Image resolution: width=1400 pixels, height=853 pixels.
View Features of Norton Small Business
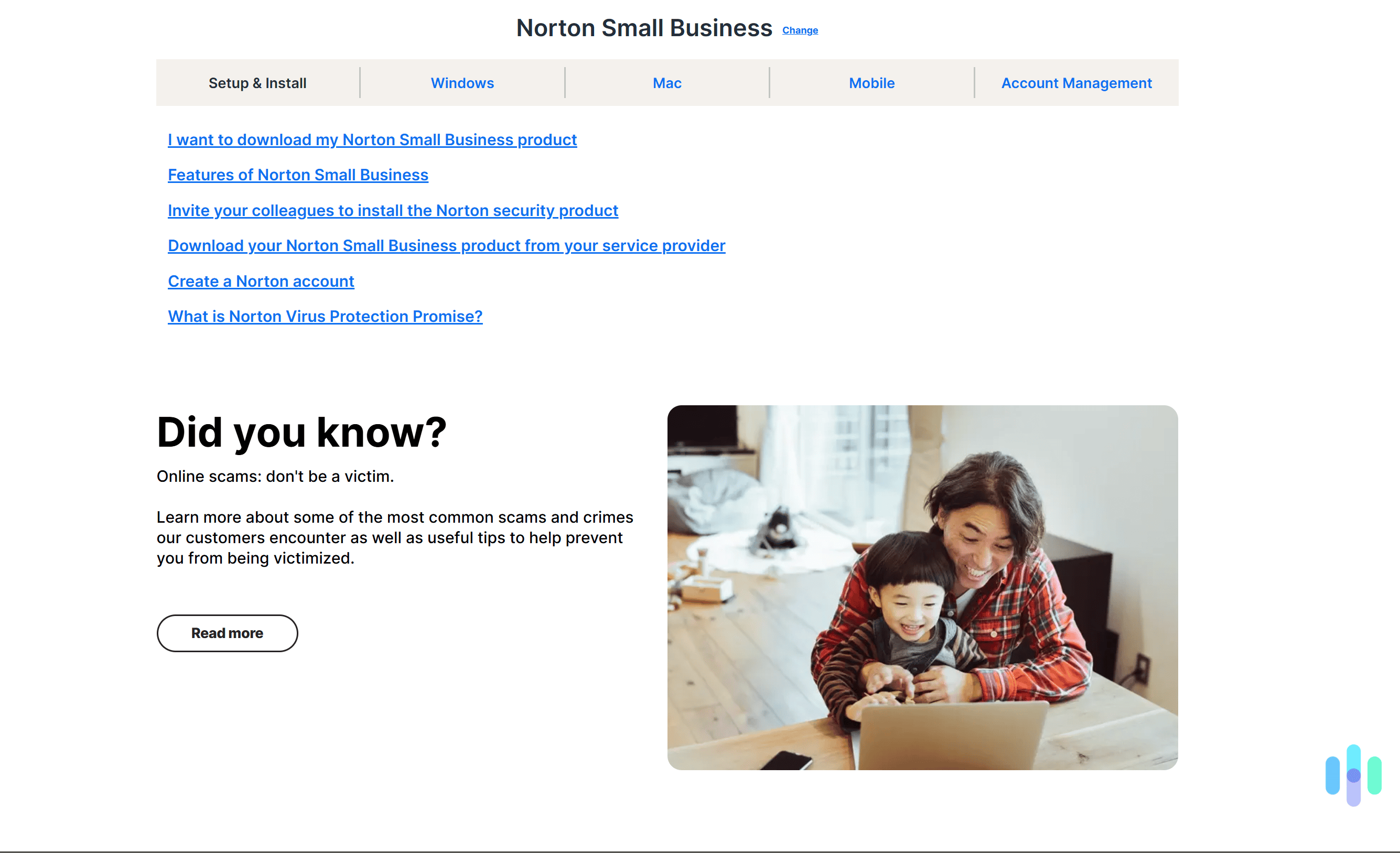(298, 175)
